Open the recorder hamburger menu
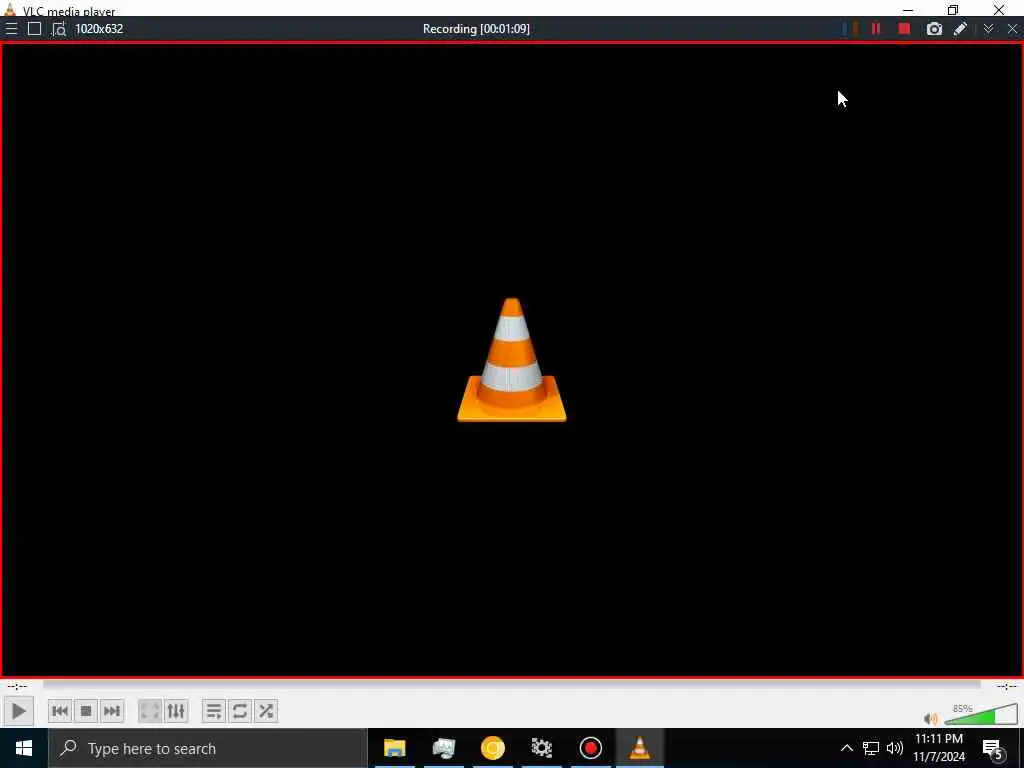 11,29
